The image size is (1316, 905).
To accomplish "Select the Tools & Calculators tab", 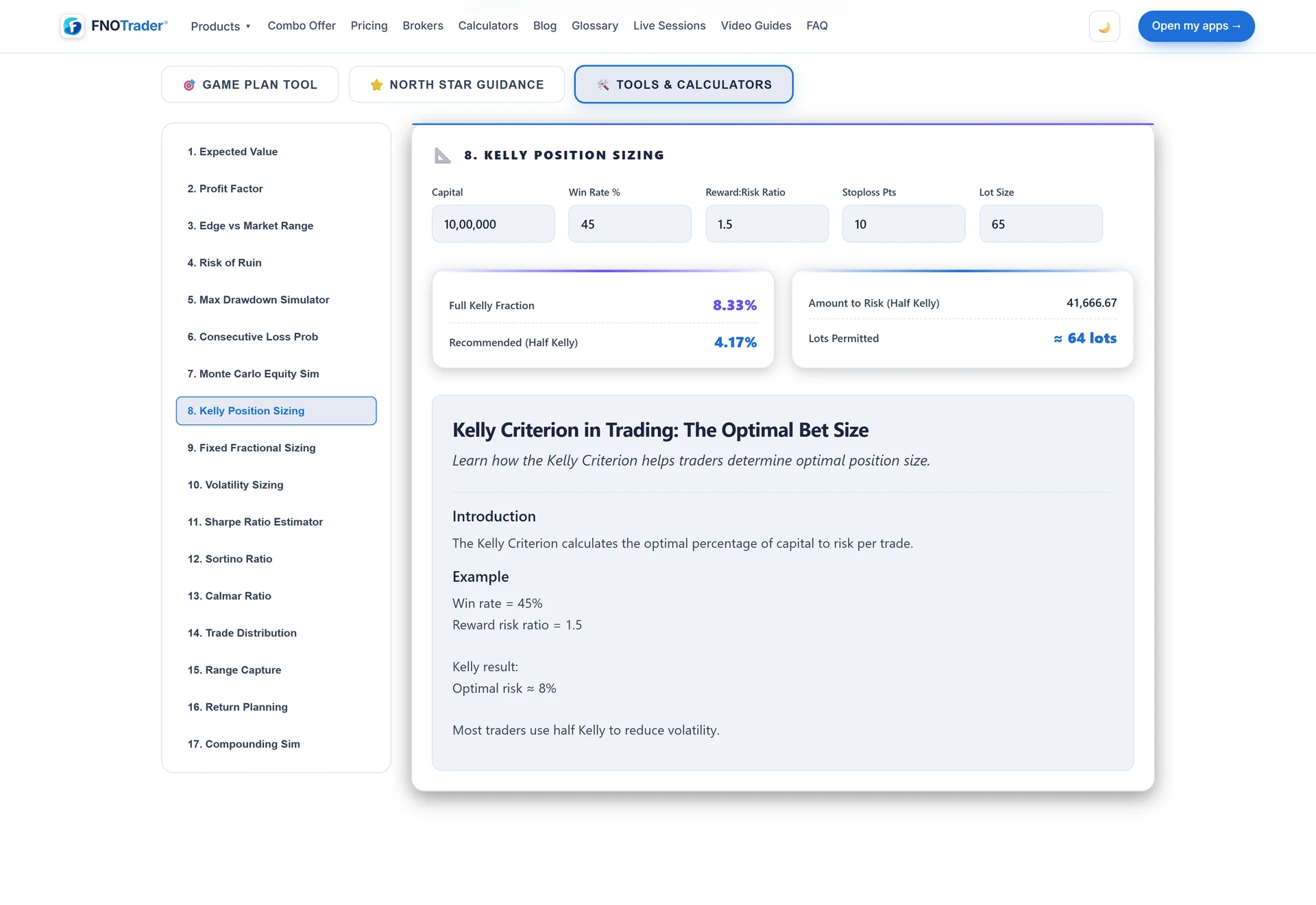I will point(683,84).
